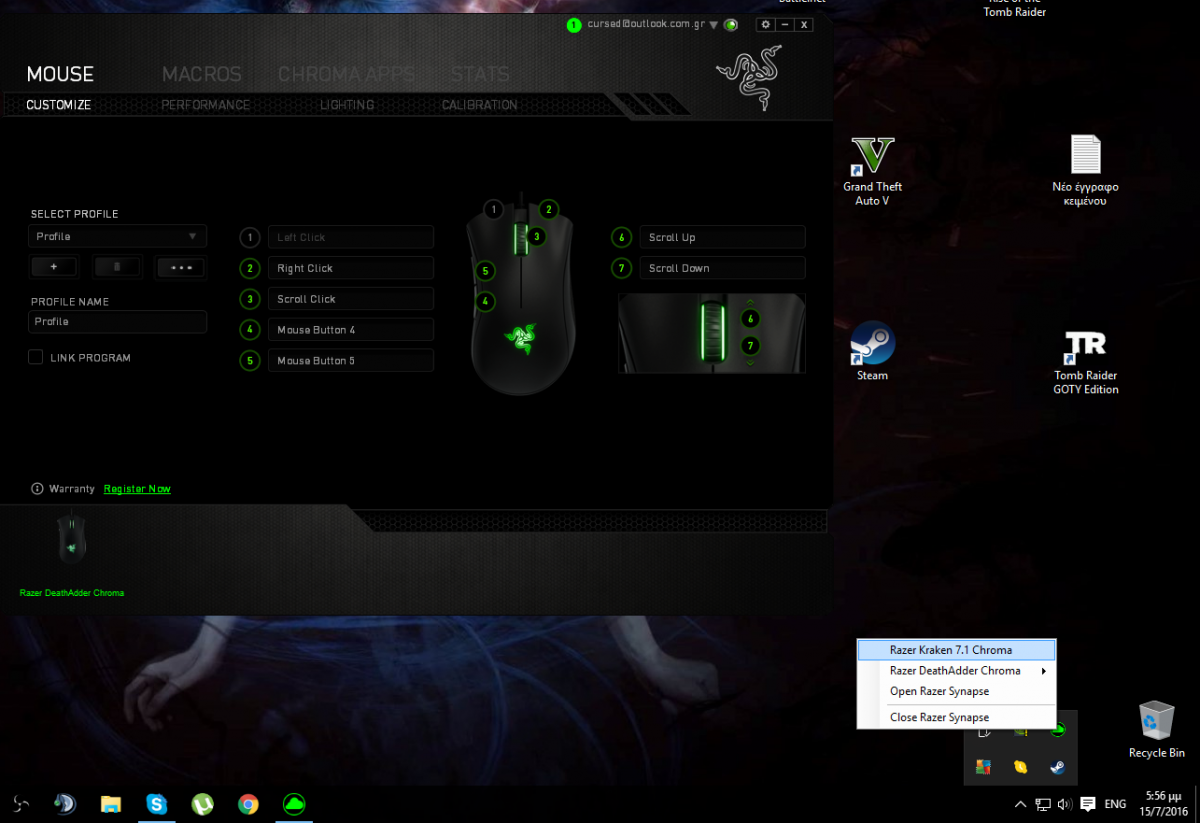Screen dimensions: 1200x823
Task: Click the Steam icon in tray overflow
Action: pos(1056,767)
